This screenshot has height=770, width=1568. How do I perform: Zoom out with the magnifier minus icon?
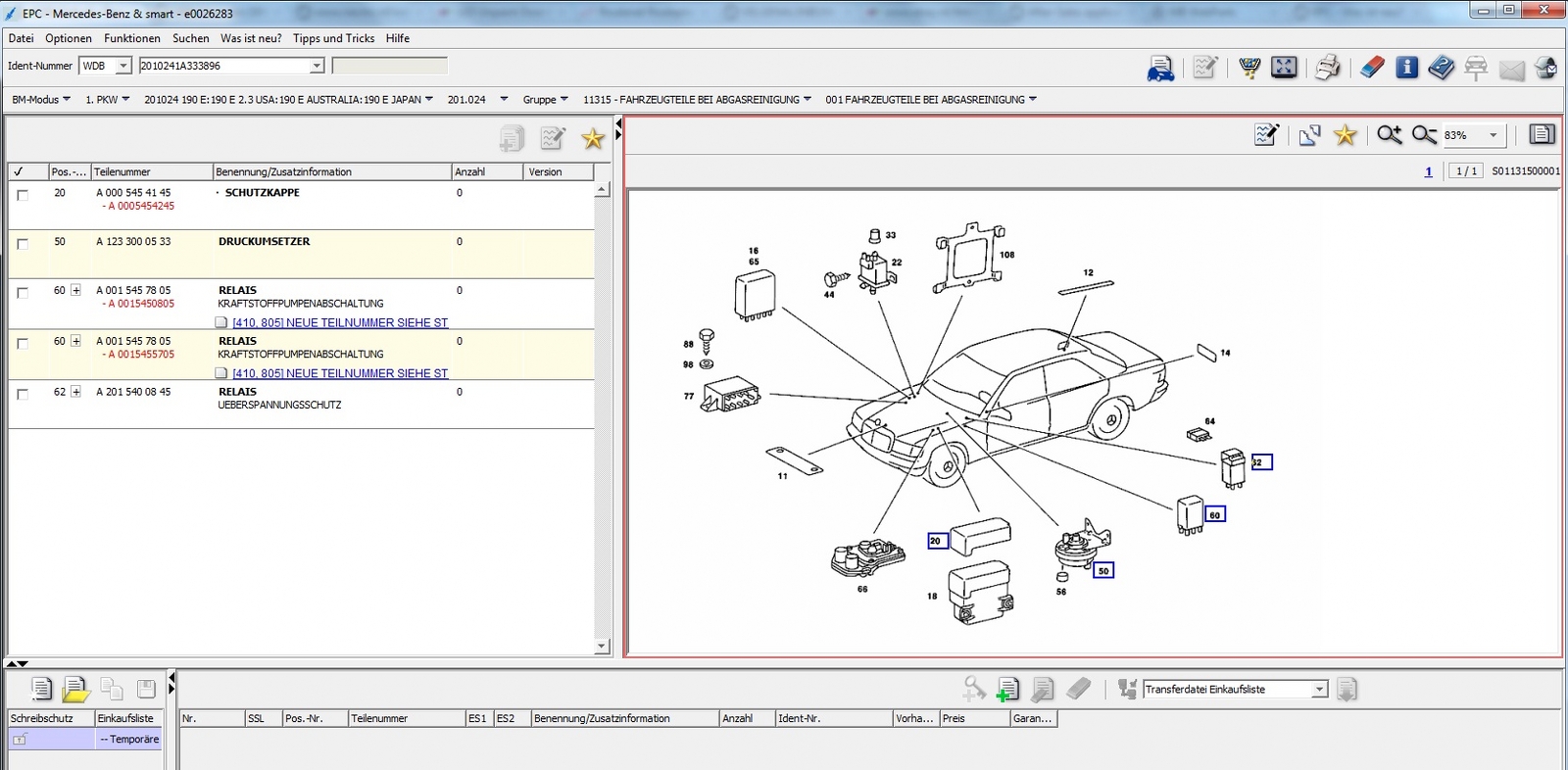pos(1424,134)
